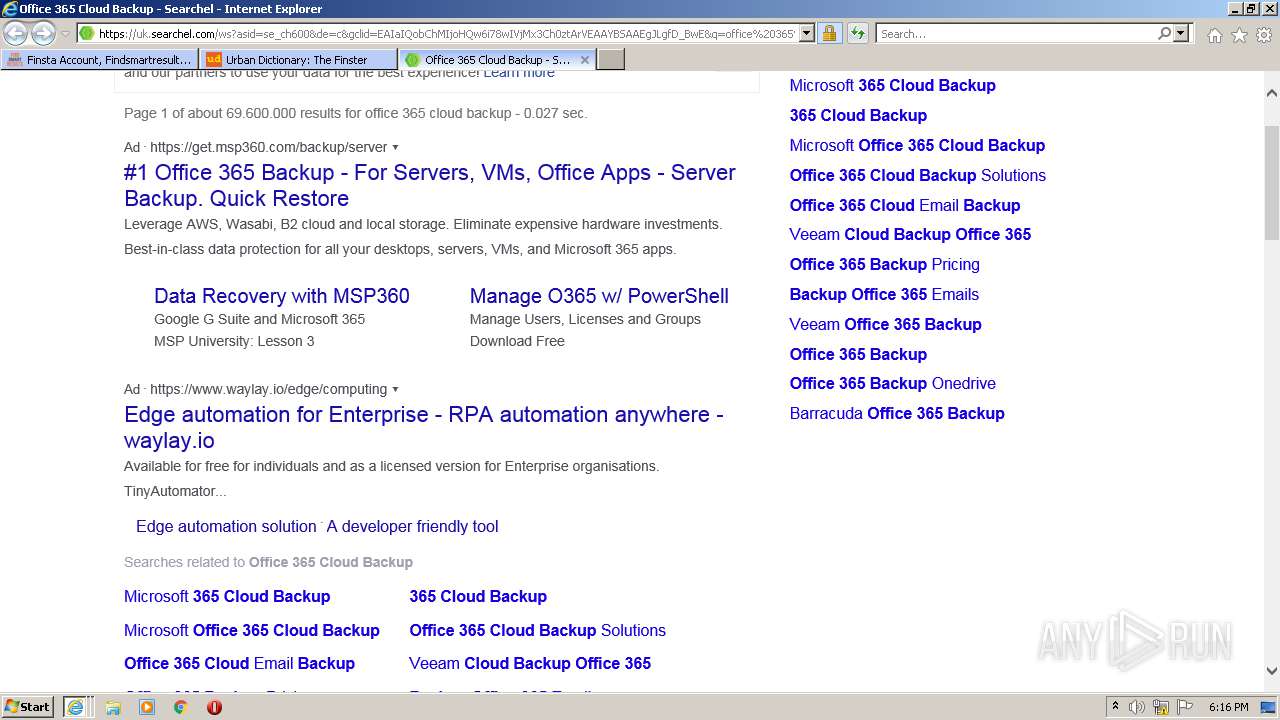Click the browser Forward arrow button
Viewport: 1280px width, 720px height.
(43, 34)
